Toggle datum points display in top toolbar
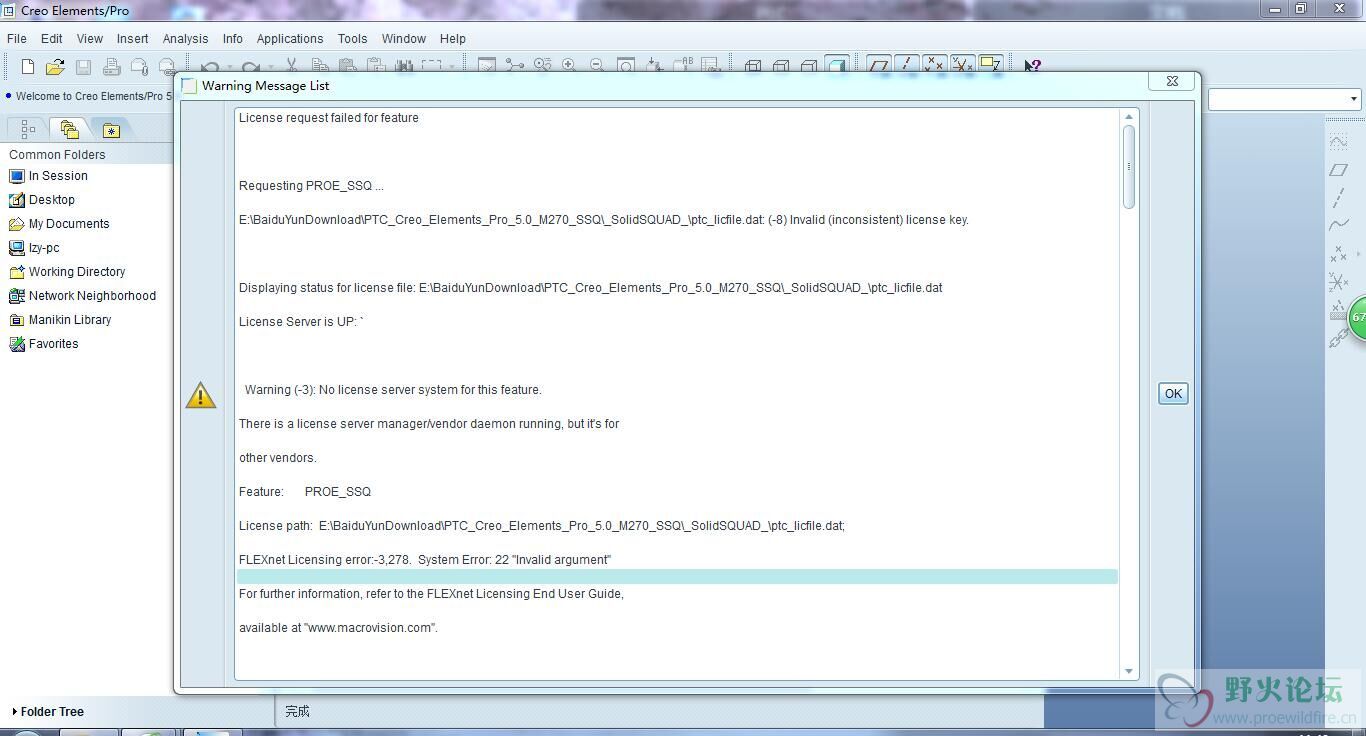Image resolution: width=1366 pixels, height=736 pixels. click(935, 66)
